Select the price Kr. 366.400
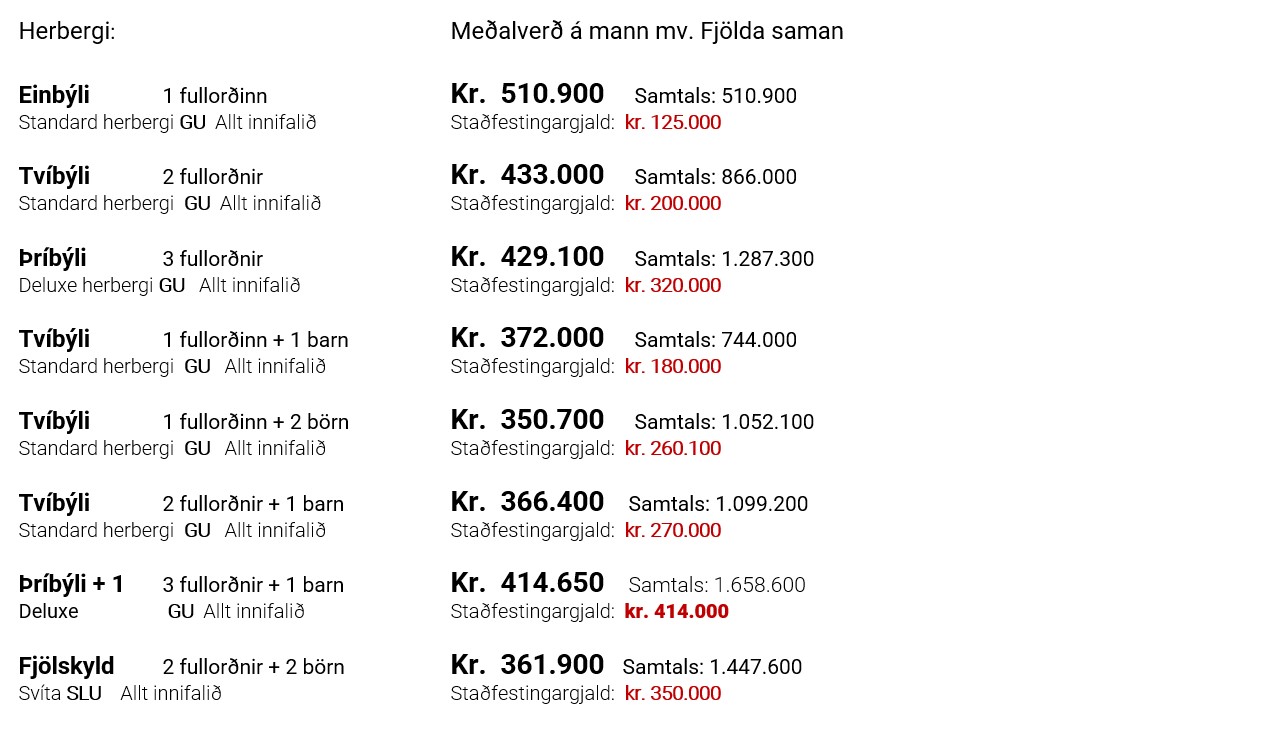The width and height of the screenshot is (1270, 731). 527,503
